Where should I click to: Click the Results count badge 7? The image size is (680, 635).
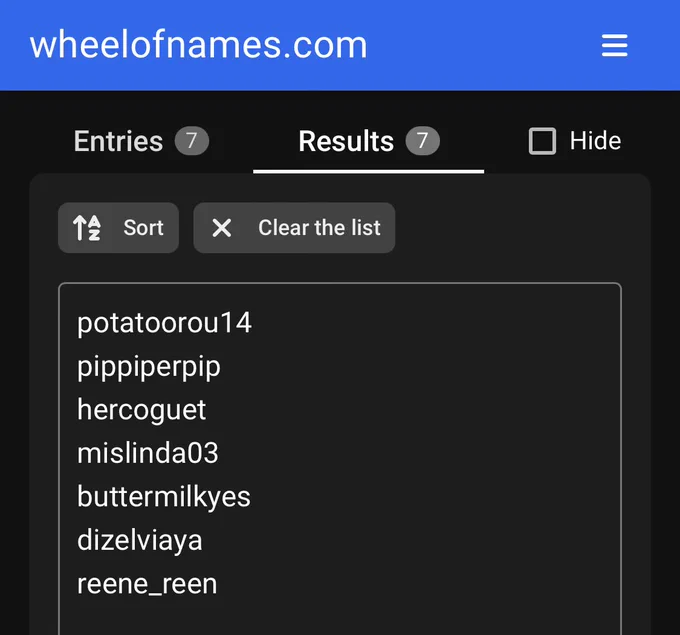(x=422, y=141)
